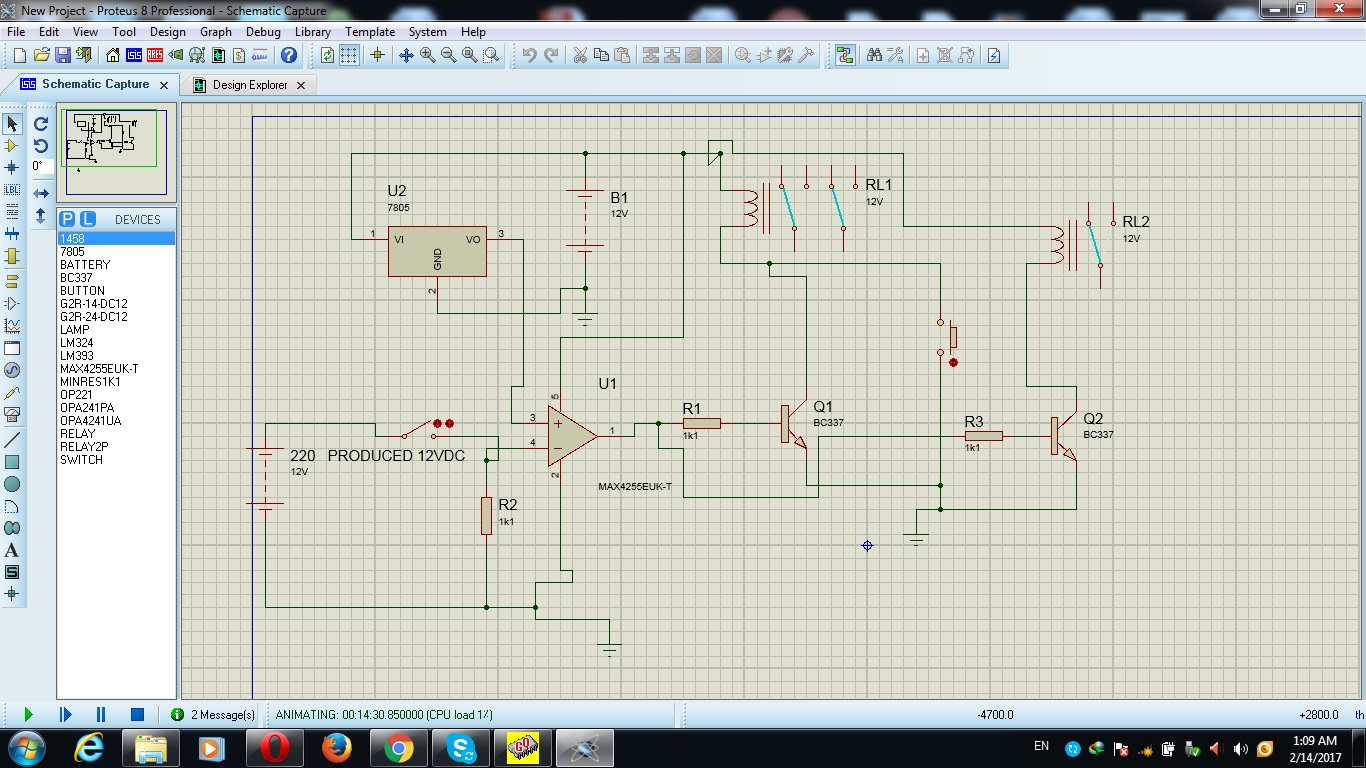Go to the Home page icon
1366x768 pixels.
113,55
